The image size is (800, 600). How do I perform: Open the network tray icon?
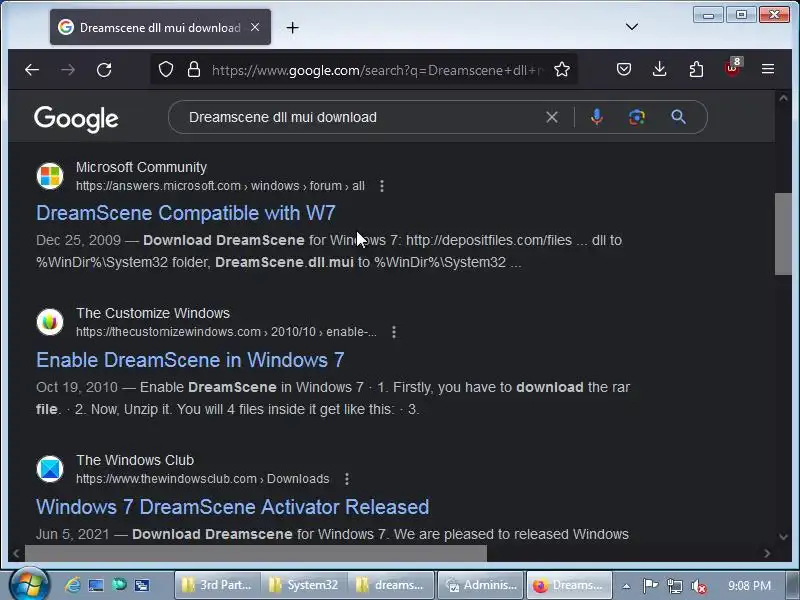674,586
